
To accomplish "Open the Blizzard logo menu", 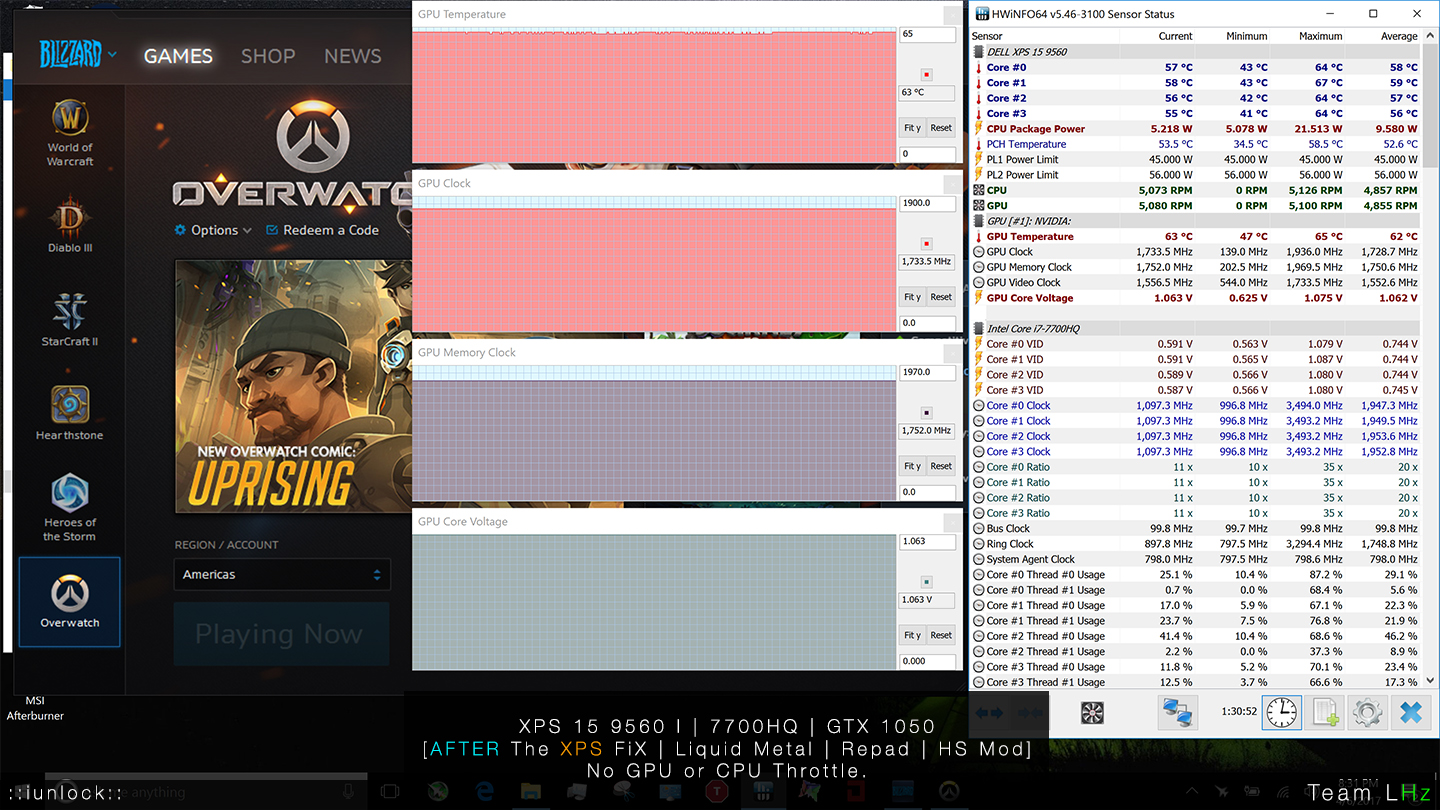I will 78,55.
